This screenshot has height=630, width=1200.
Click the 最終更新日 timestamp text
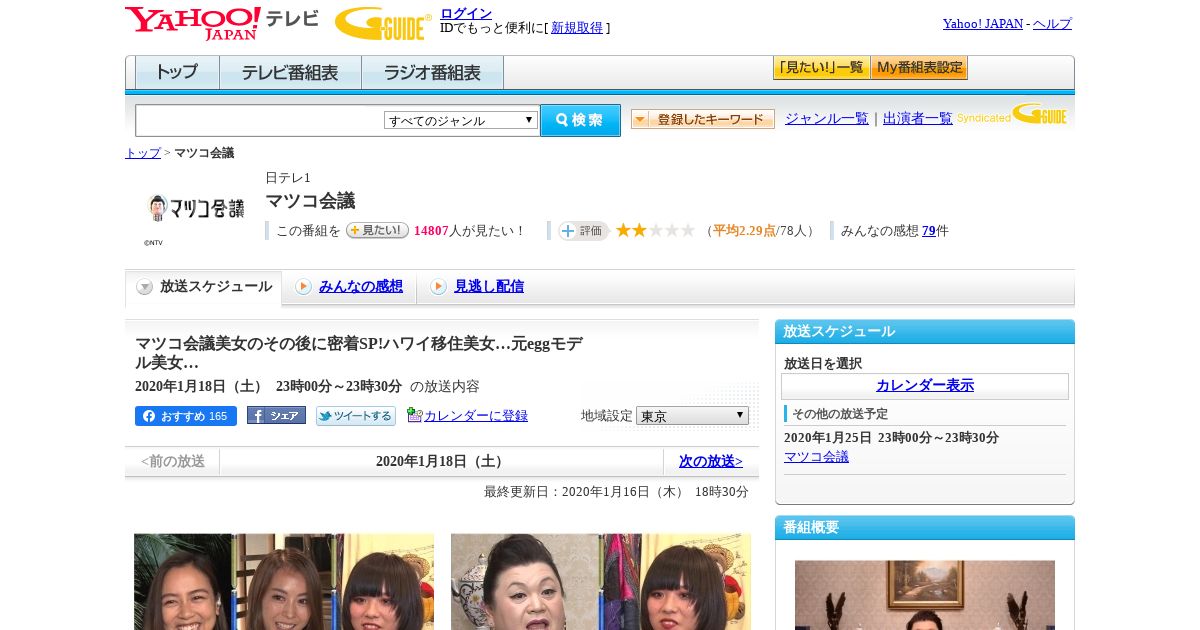(x=616, y=492)
